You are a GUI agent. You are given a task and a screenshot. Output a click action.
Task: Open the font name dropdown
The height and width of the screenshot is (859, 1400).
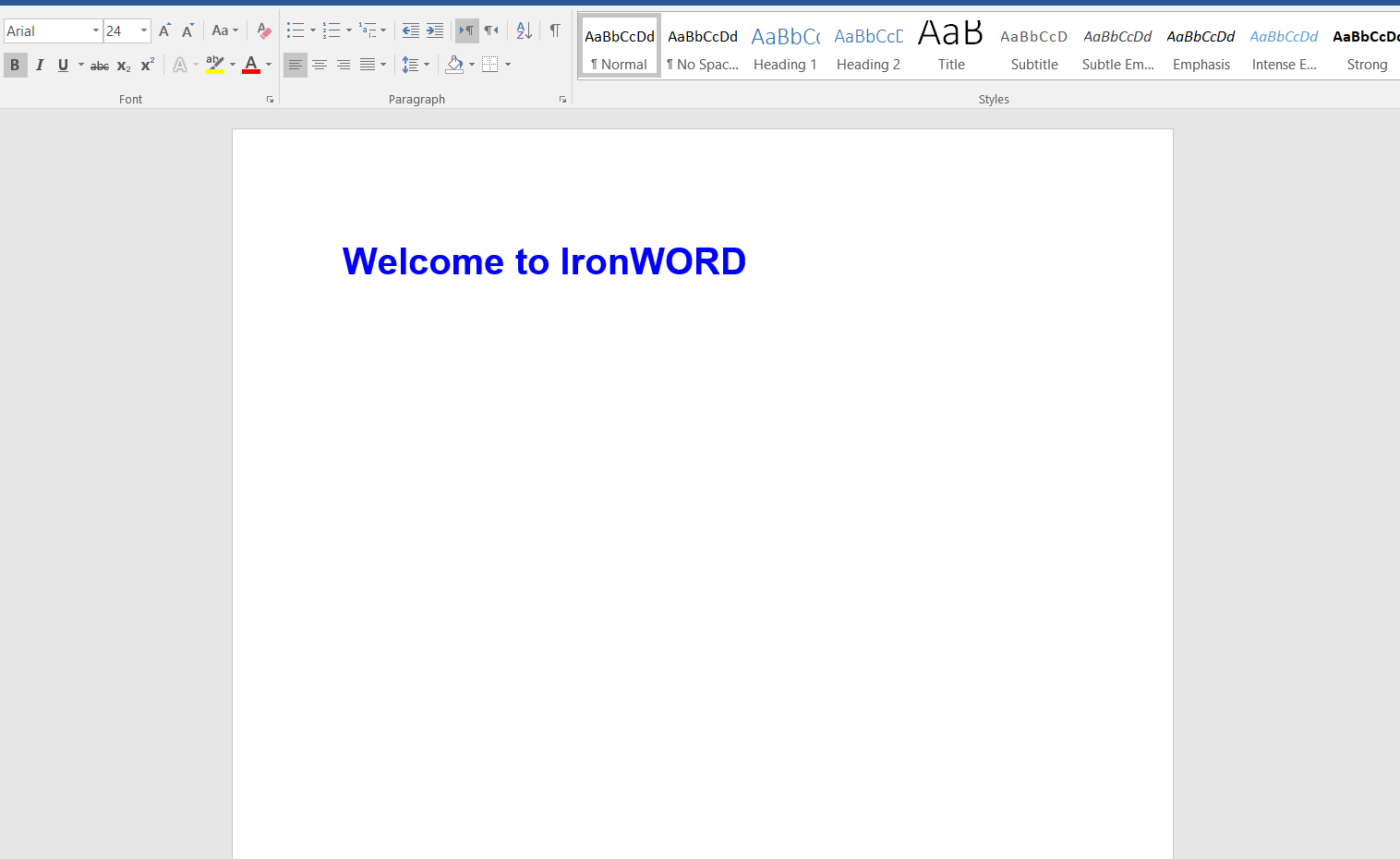pos(96,30)
